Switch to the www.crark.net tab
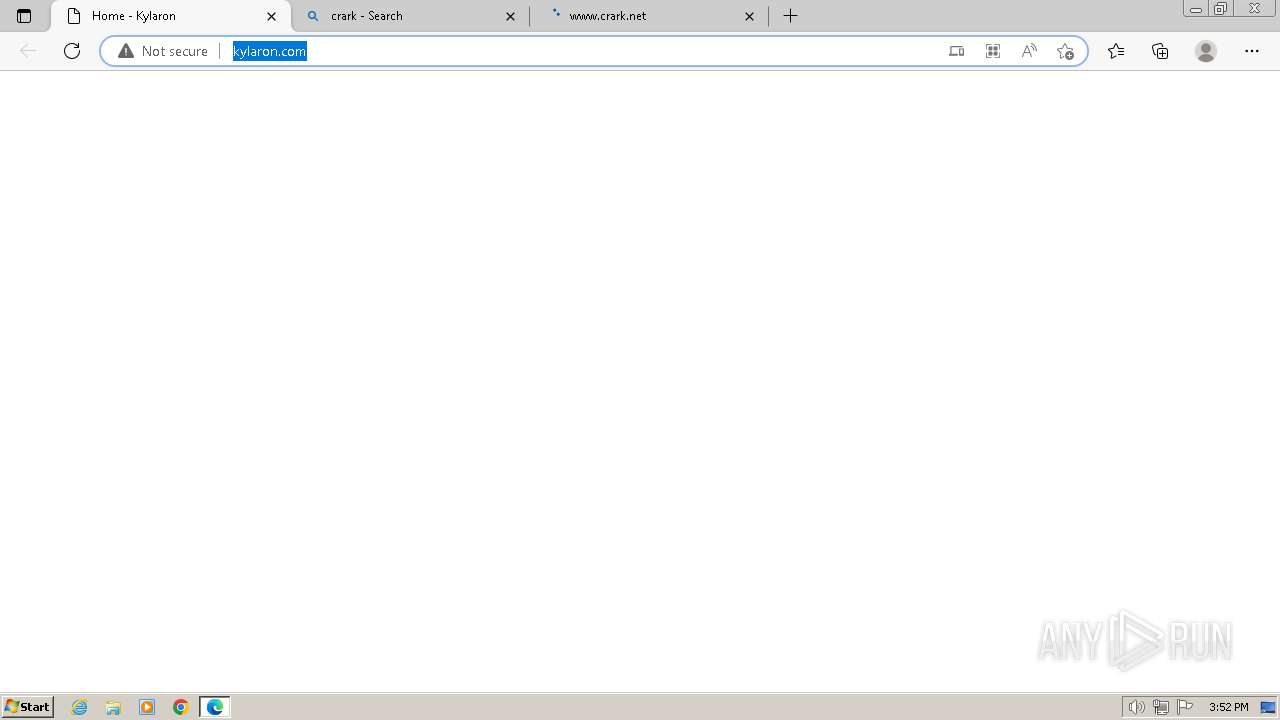 650,16
